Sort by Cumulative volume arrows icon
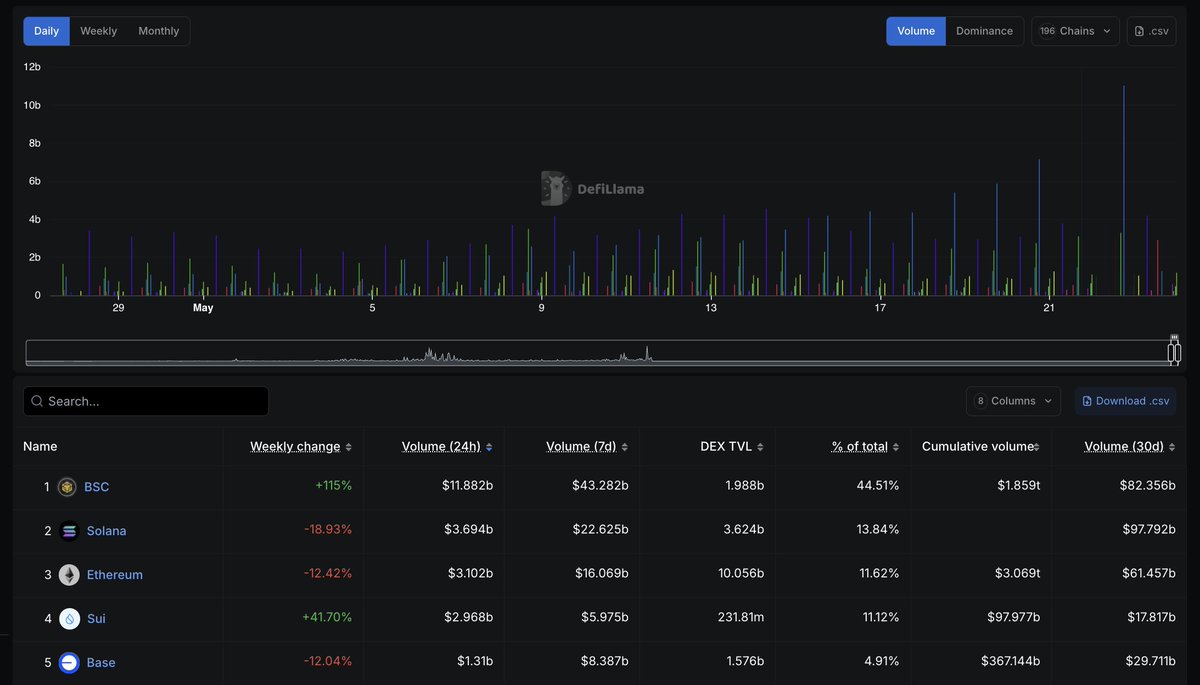 click(1036, 447)
